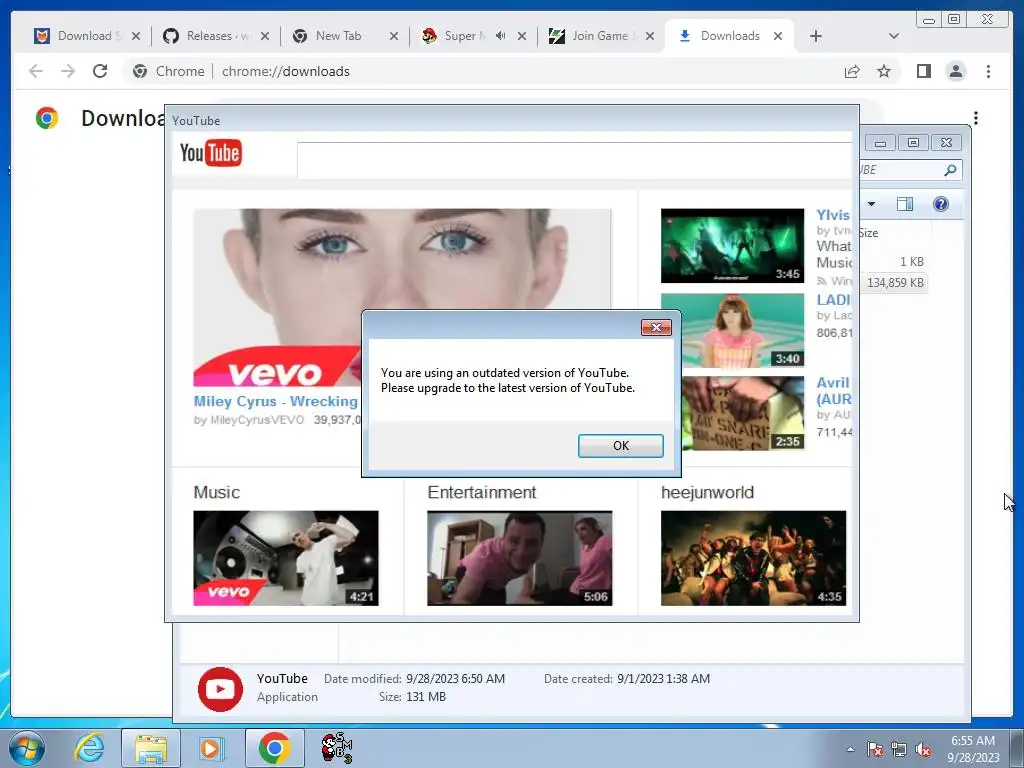Open the Entertainment category heading
This screenshot has height=768, width=1024.
coord(482,492)
